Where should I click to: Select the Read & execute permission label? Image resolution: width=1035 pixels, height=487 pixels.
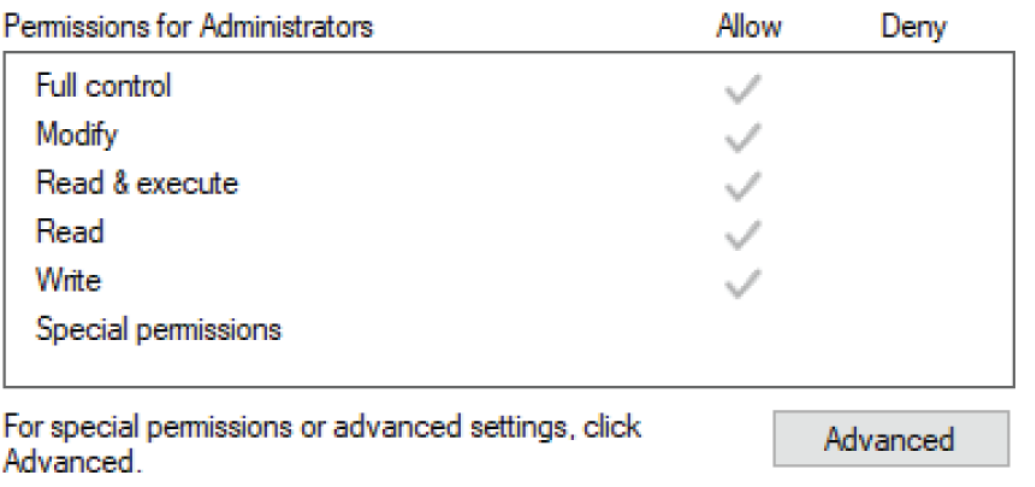[x=137, y=183]
